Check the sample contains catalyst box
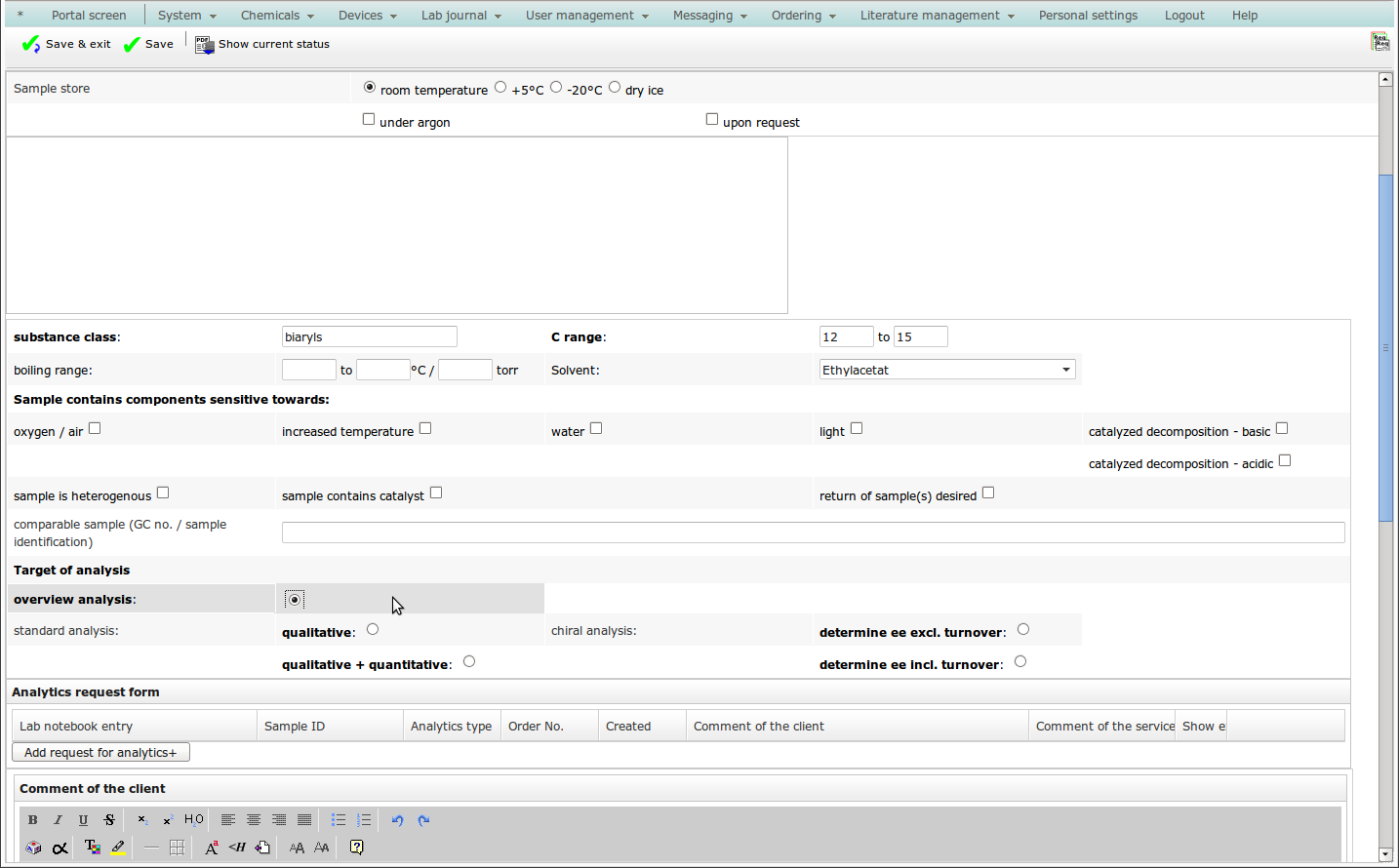The height and width of the screenshot is (868, 1399). [436, 493]
